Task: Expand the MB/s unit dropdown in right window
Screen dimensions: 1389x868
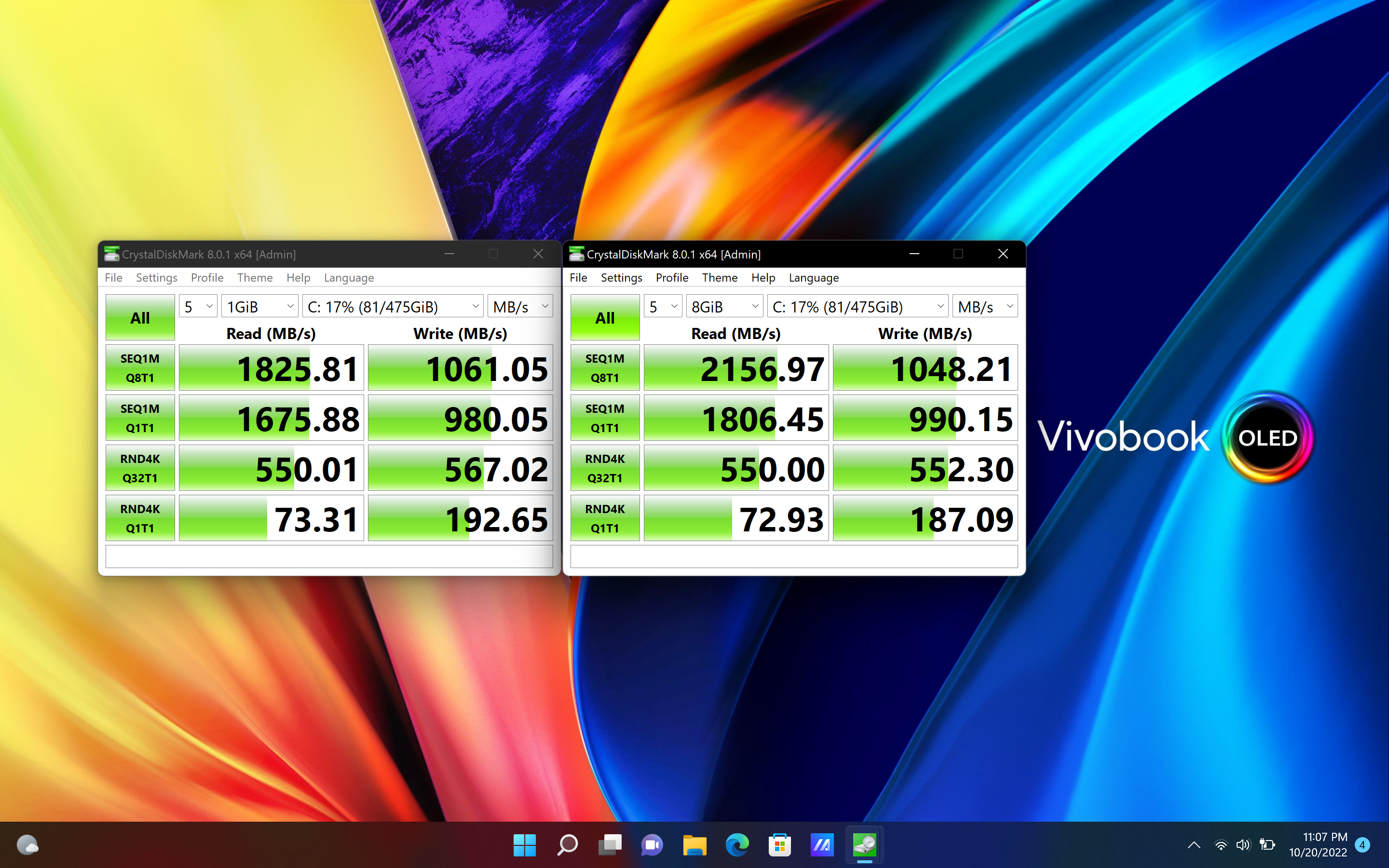Action: [985, 307]
